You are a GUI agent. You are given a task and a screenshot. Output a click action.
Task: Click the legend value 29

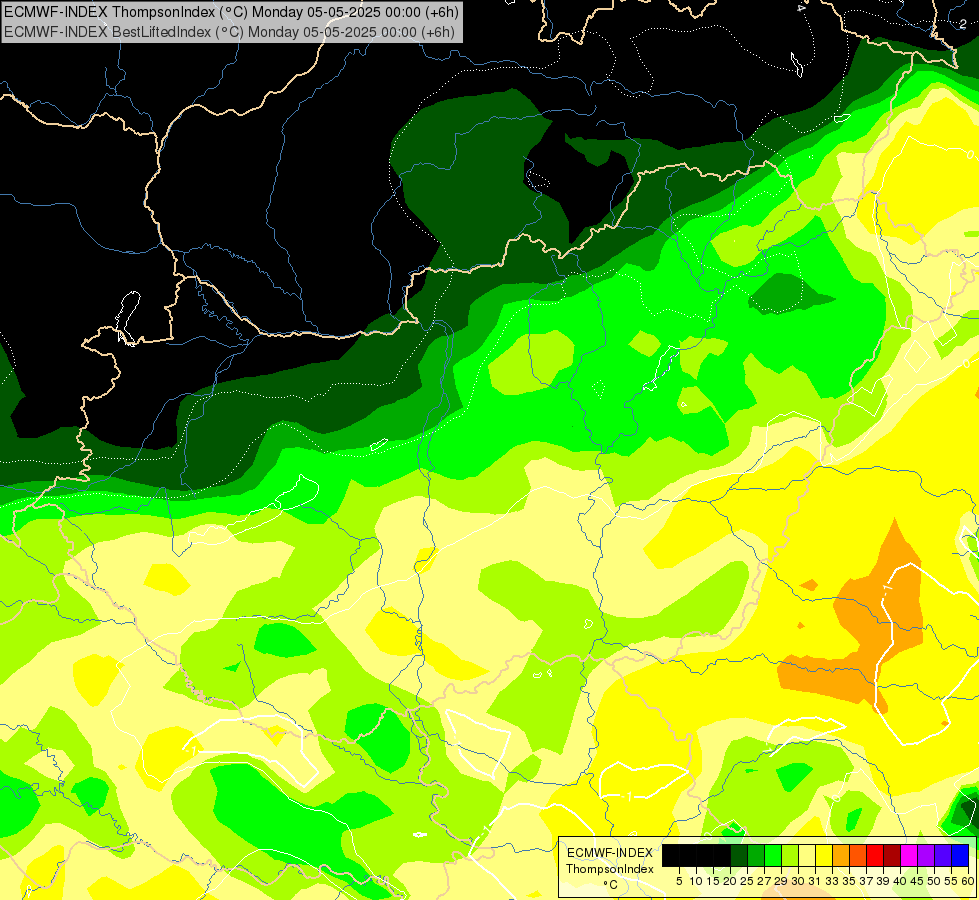781,881
